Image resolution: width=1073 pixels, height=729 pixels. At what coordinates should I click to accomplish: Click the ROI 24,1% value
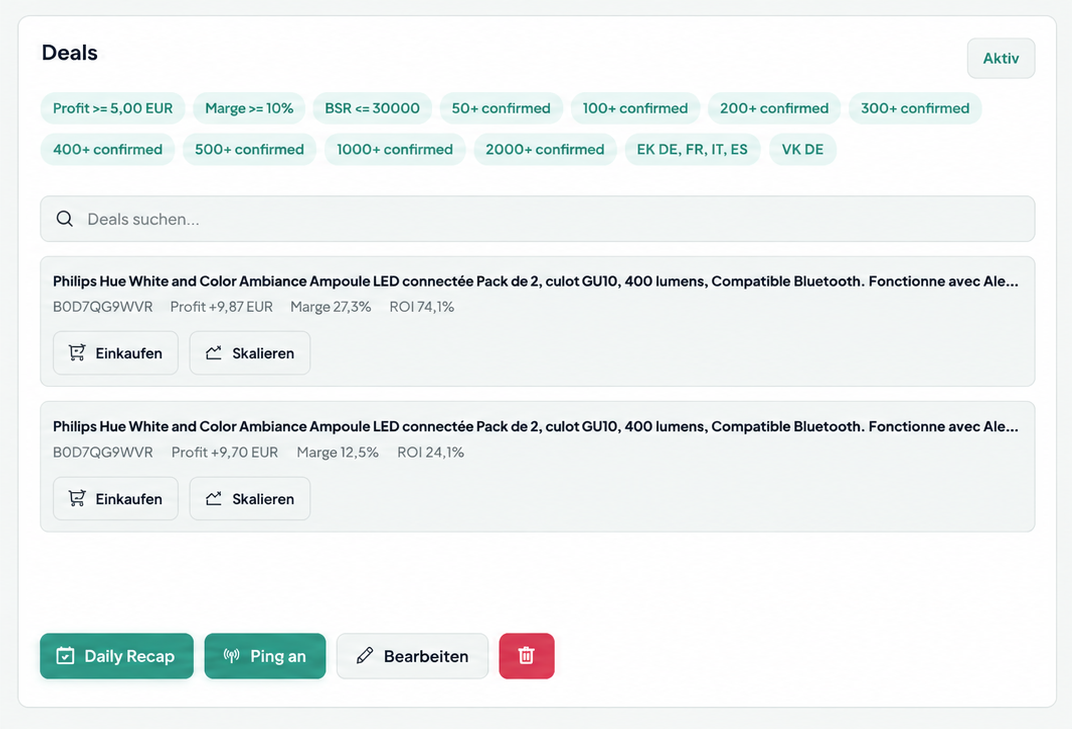tap(430, 452)
